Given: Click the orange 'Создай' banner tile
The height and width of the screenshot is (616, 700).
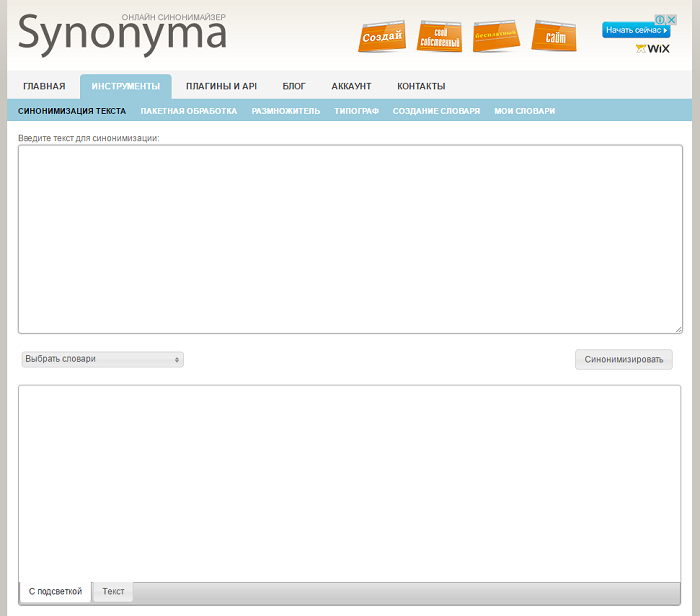Looking at the screenshot, I should [381, 36].
